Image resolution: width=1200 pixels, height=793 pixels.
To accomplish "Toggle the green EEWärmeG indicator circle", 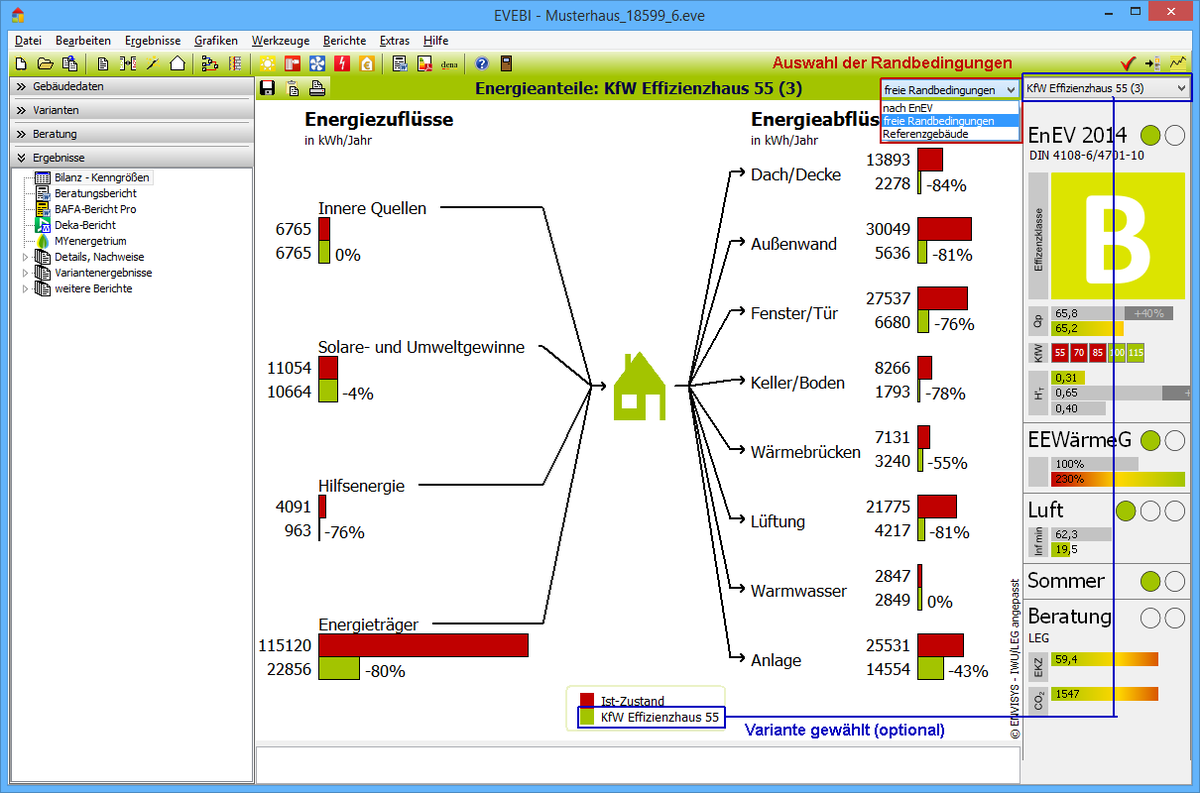I will click(1151, 440).
